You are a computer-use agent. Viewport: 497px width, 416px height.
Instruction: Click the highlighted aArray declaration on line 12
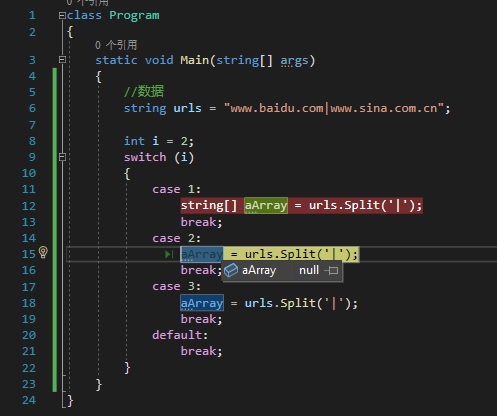click(266, 205)
